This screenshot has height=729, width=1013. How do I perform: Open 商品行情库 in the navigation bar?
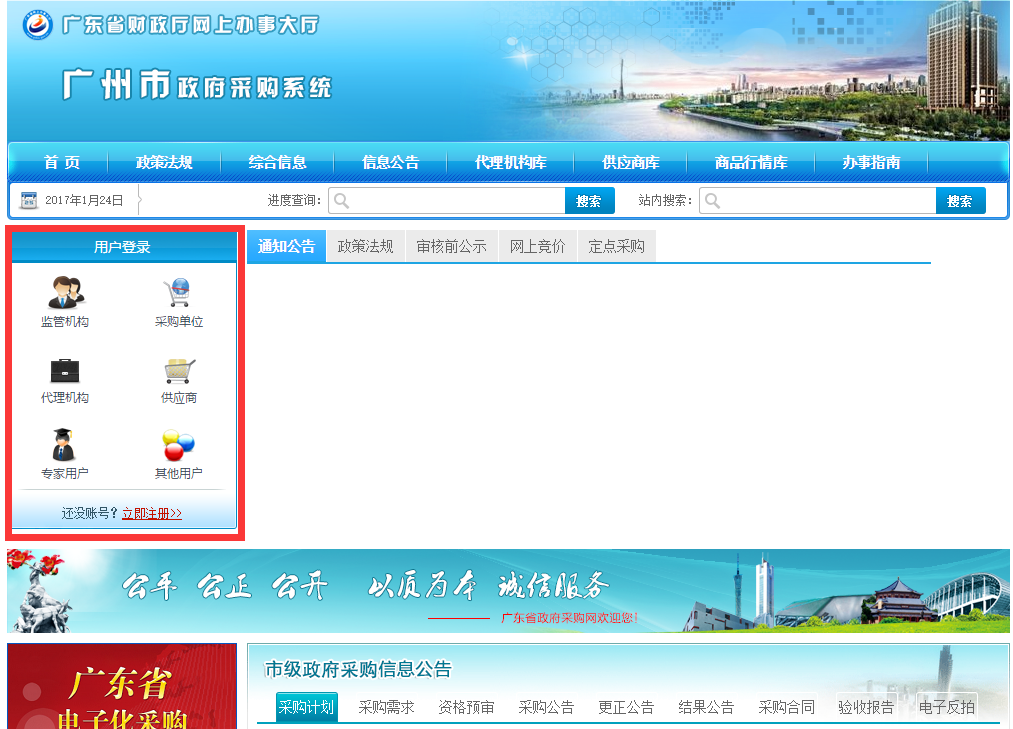750,163
